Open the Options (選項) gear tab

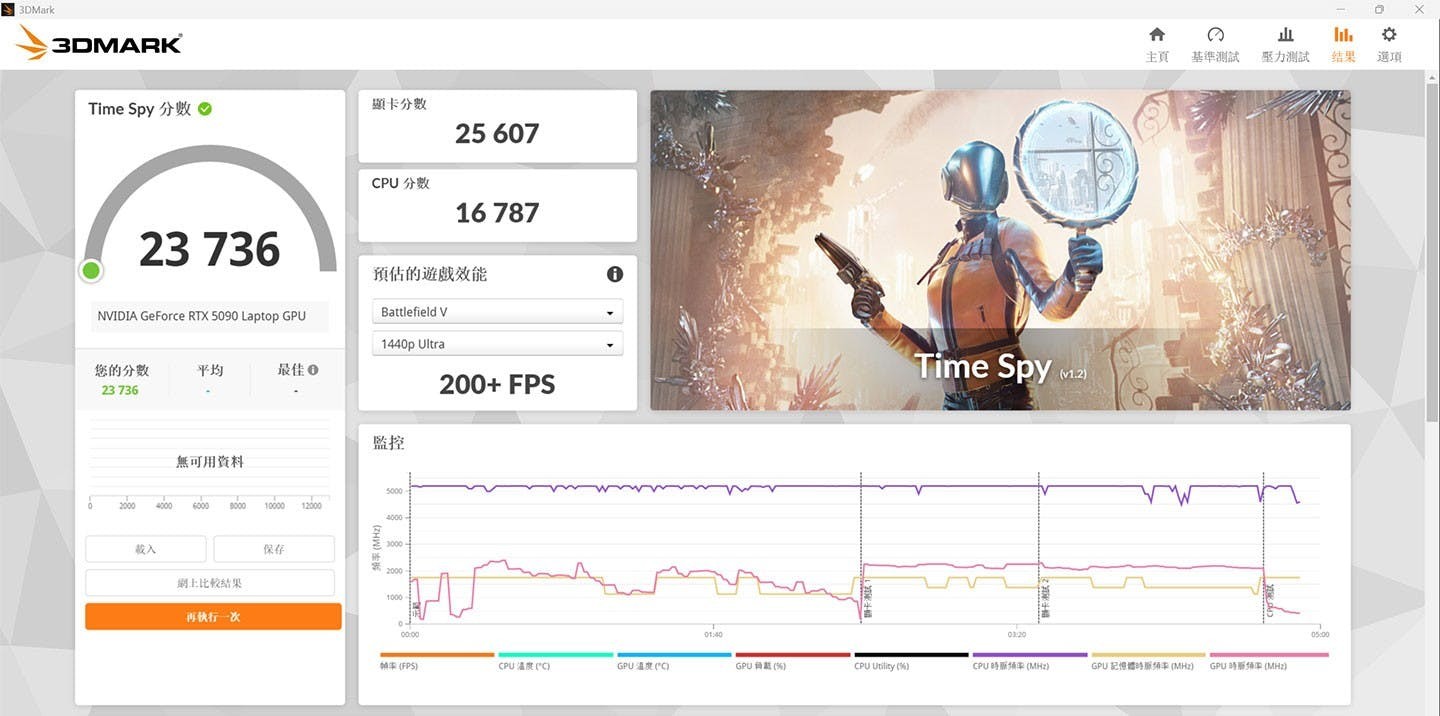(1389, 45)
